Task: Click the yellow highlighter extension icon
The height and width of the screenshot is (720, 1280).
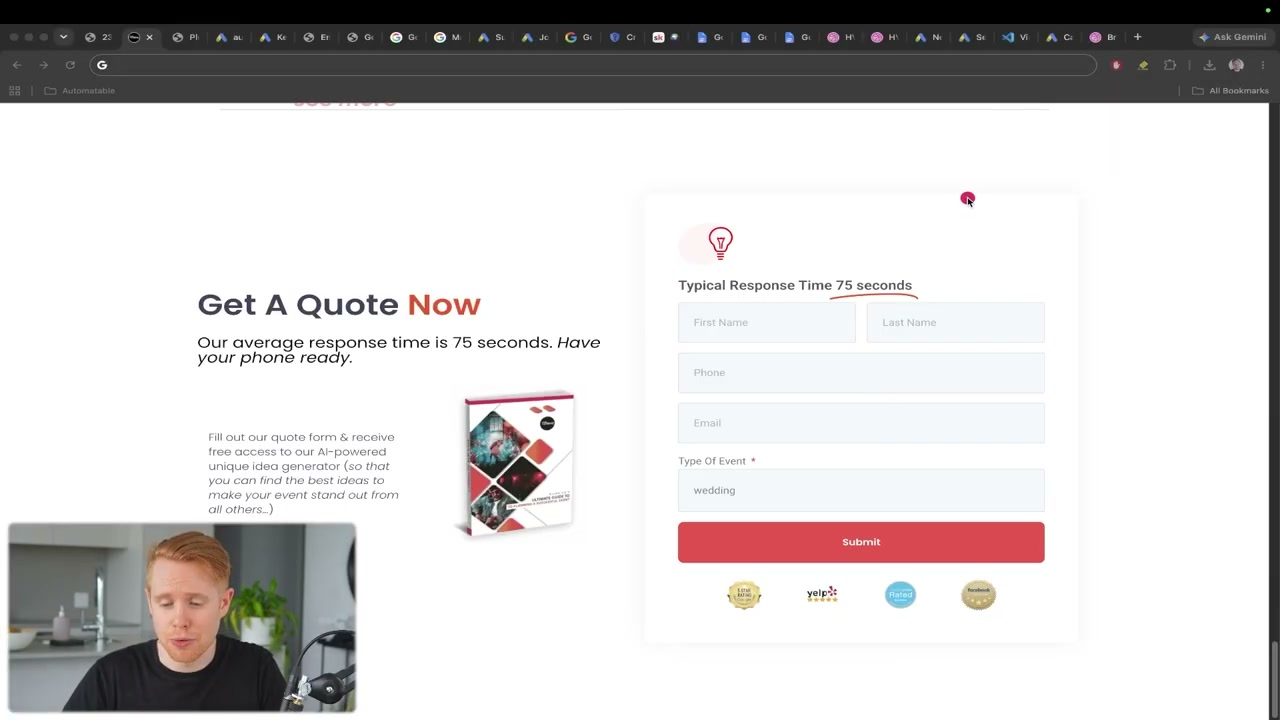Action: (1143, 65)
